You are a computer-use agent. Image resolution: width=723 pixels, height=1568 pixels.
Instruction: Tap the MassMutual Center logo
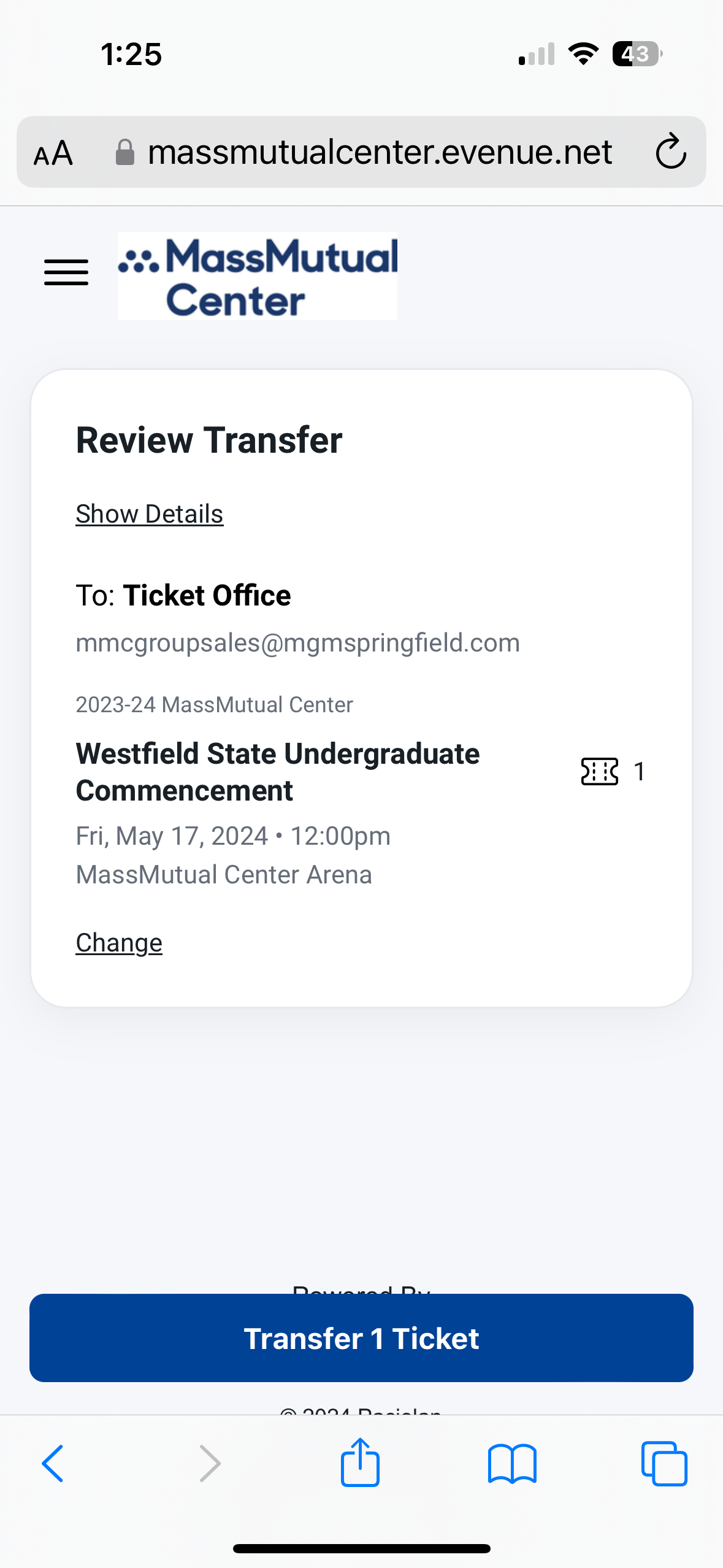pyautogui.click(x=258, y=276)
